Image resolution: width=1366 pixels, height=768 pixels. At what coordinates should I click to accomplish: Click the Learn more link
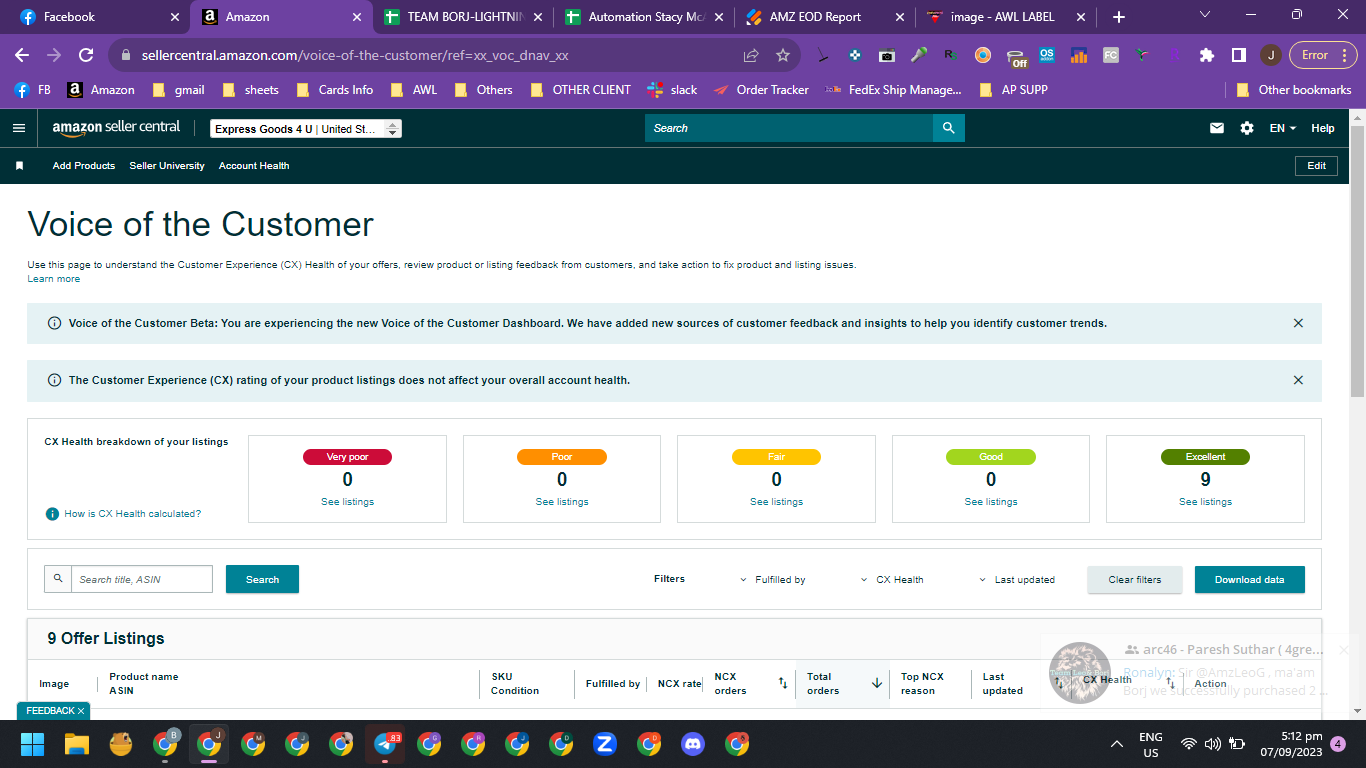point(54,279)
